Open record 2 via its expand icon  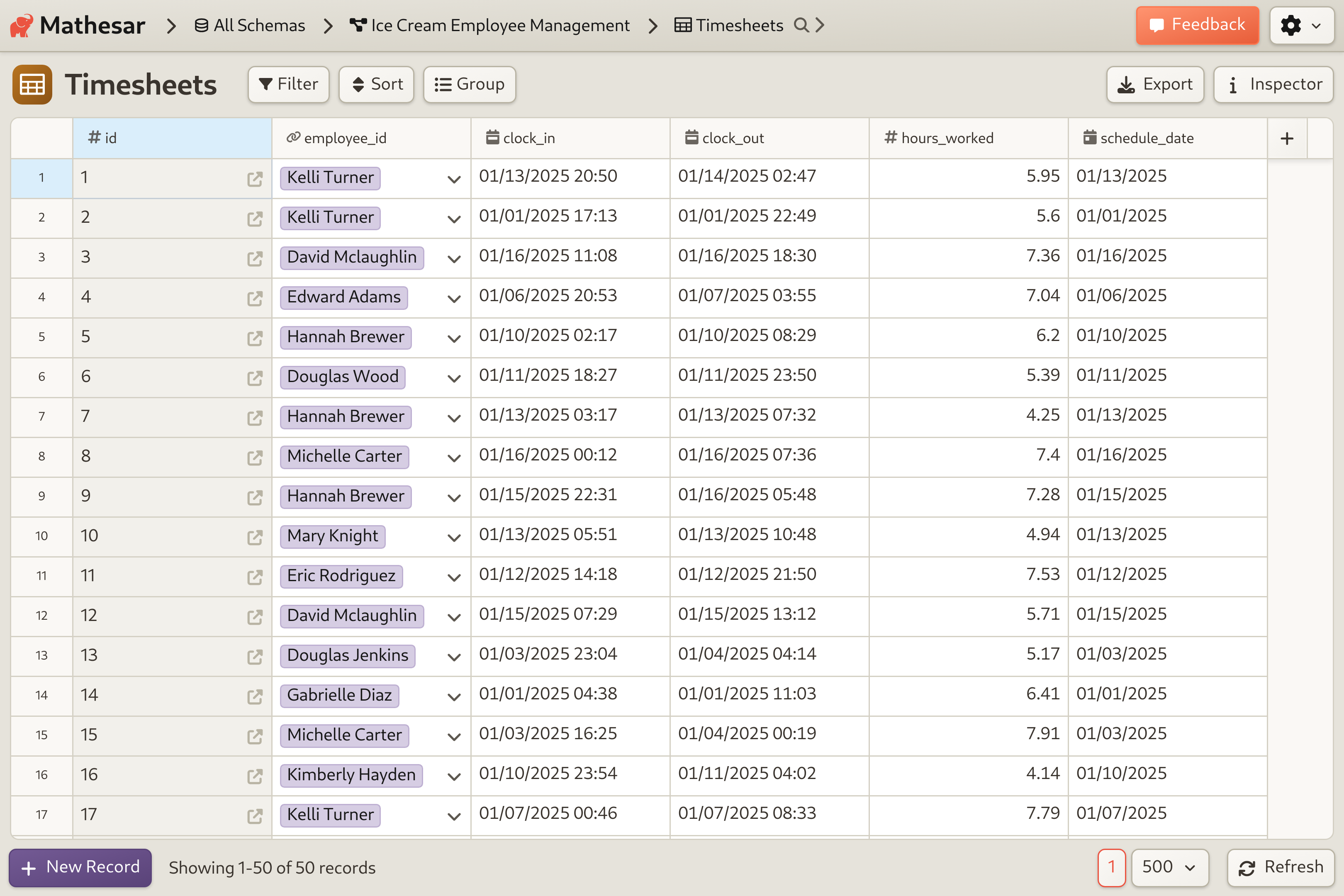[x=255, y=219]
